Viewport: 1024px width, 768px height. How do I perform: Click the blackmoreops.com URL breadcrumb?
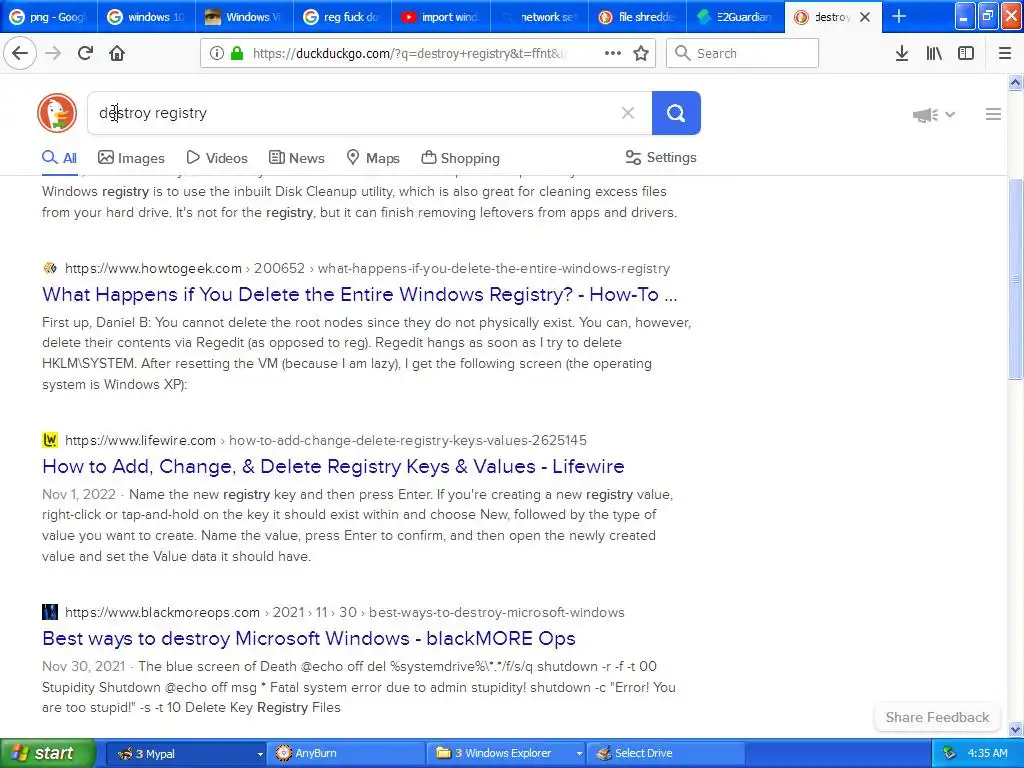point(345,612)
